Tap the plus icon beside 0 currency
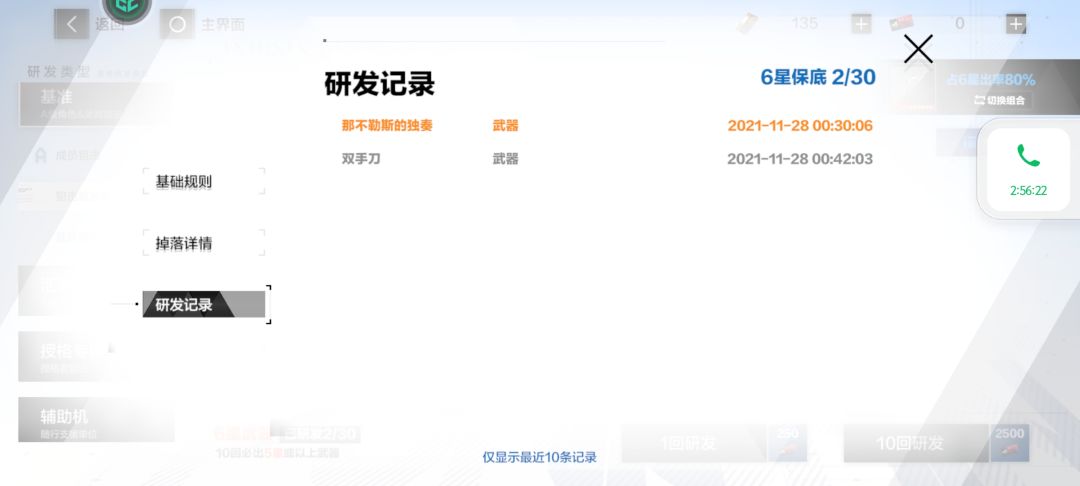Image resolution: width=1080 pixels, height=486 pixels. (x=1016, y=24)
